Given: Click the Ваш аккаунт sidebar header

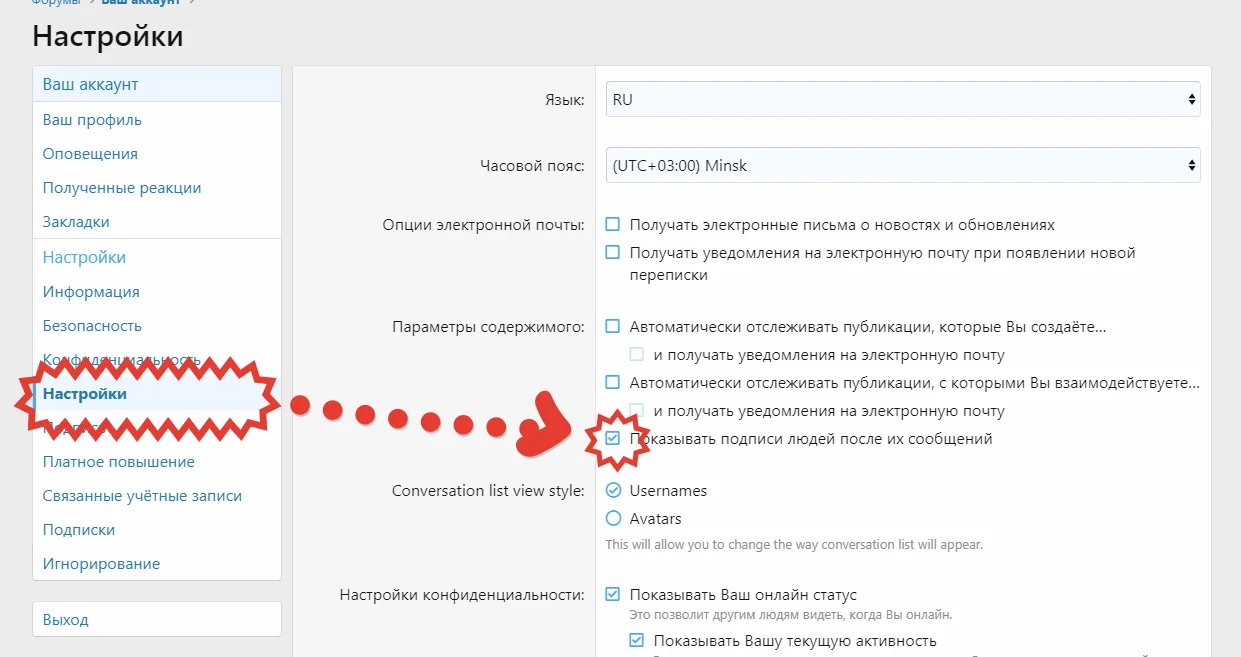Looking at the screenshot, I should pyautogui.click(x=157, y=85).
